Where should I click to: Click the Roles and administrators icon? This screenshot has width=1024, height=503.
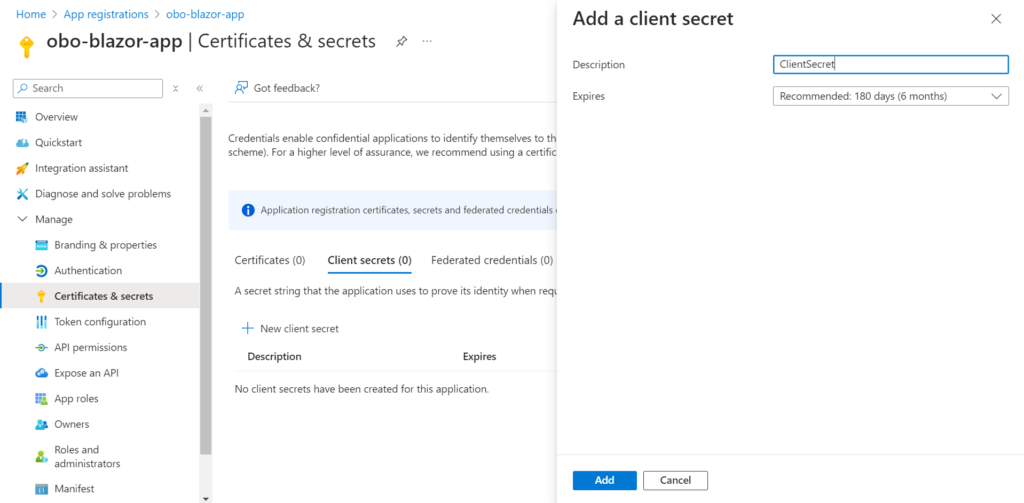[42, 457]
